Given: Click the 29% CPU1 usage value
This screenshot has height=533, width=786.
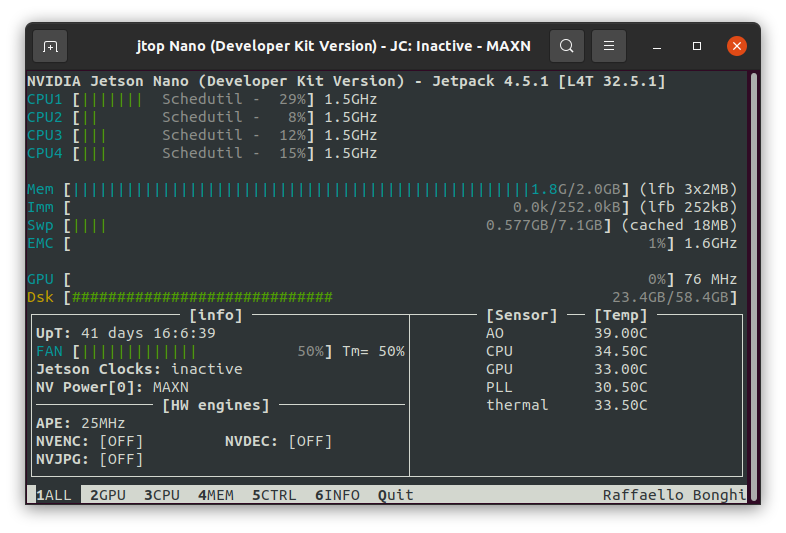Looking at the screenshot, I should click(x=292, y=99).
